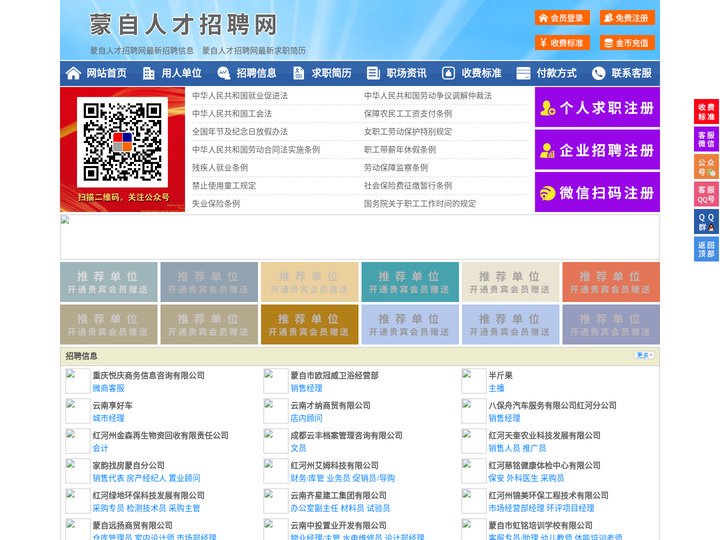The image size is (720, 540).
Task: Click the chat icon beside 招聘信息
Action: (224, 73)
